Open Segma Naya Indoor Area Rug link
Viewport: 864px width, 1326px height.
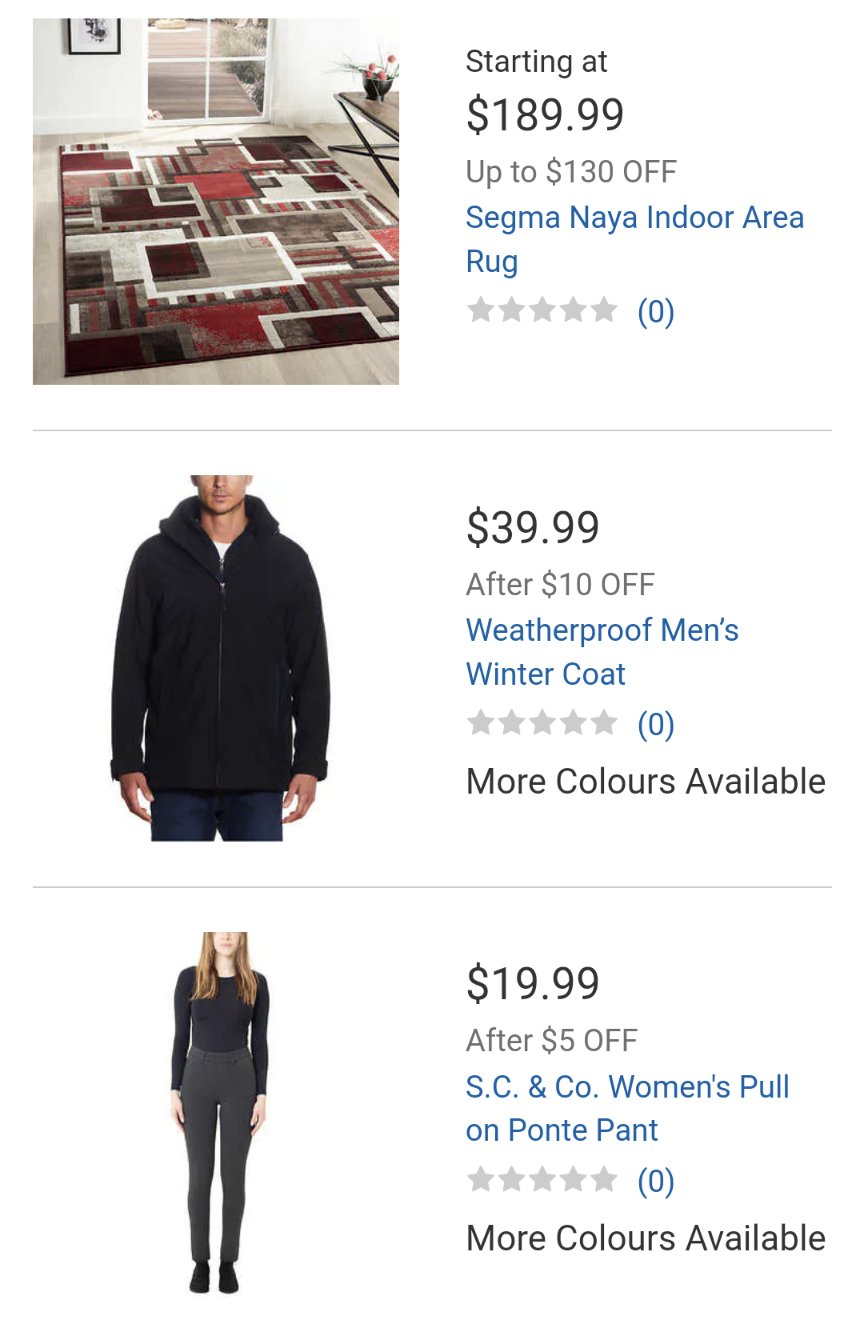(x=635, y=239)
